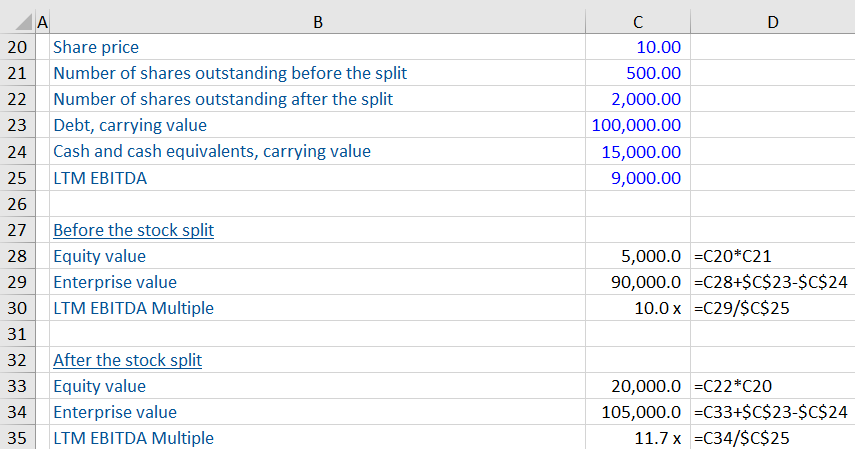Select row 26 header
Viewport: 855px width, 449px height.
click(16, 203)
